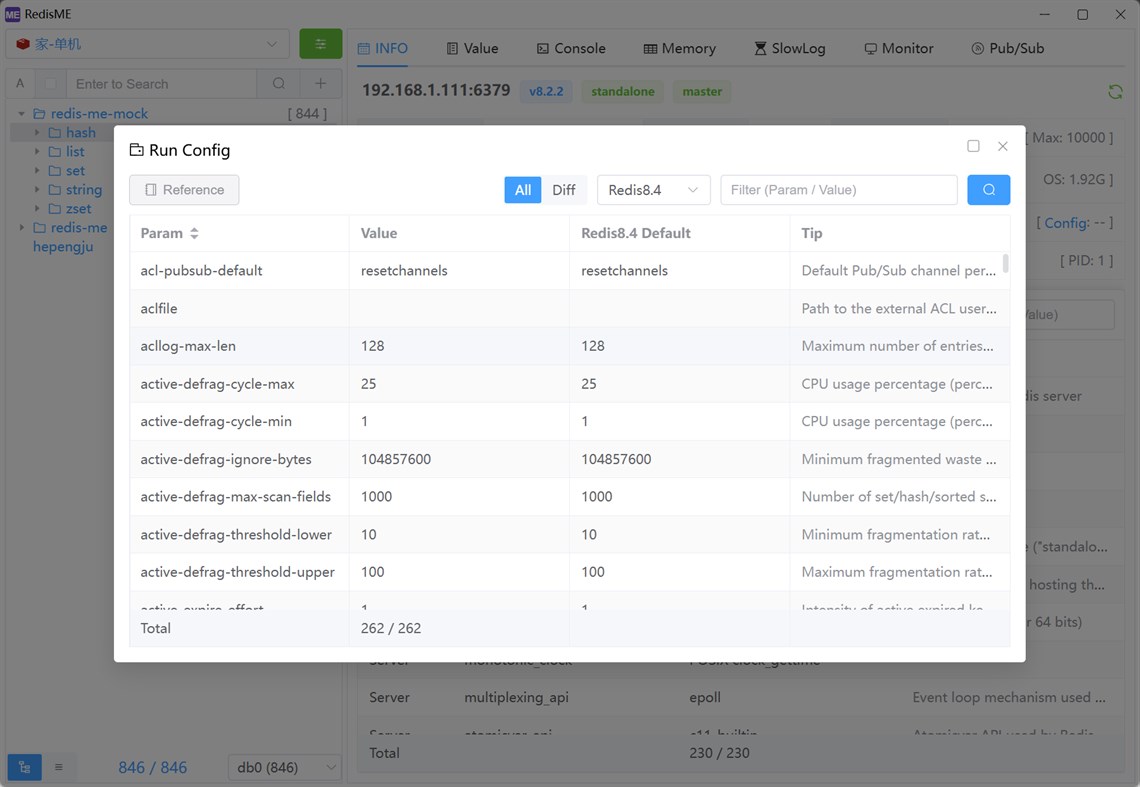Click the hash folder icon

tap(55, 132)
